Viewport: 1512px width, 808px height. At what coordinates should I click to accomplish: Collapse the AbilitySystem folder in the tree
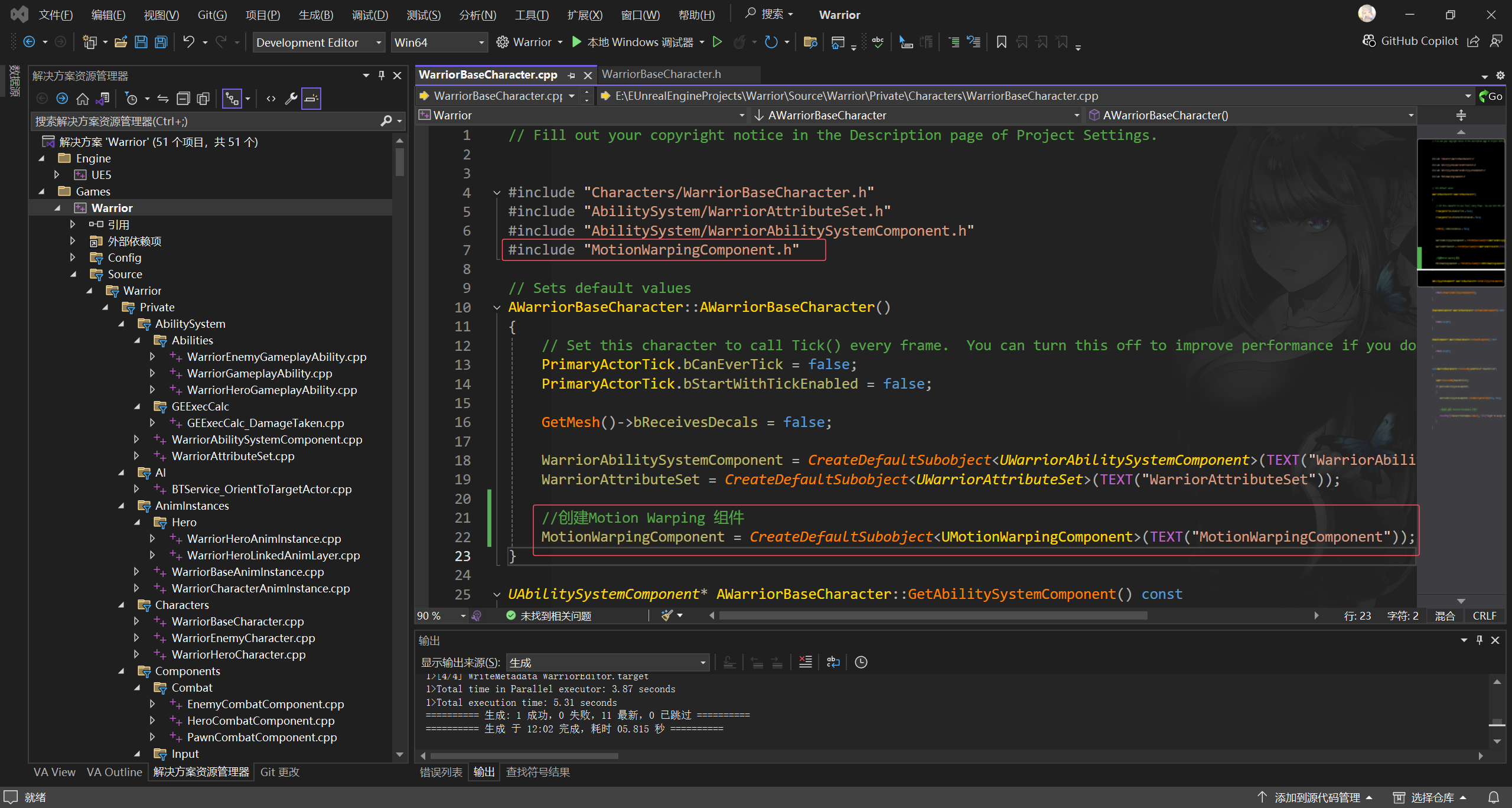click(x=121, y=324)
